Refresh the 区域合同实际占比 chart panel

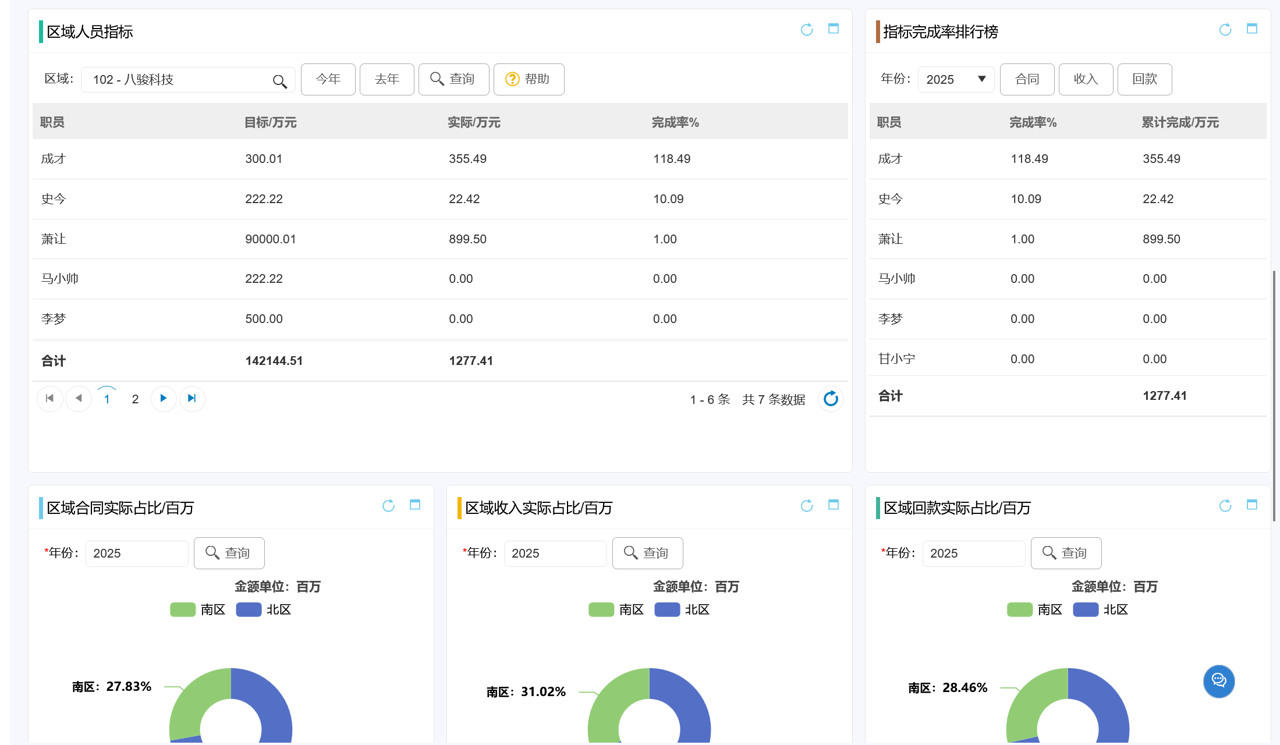(388, 506)
